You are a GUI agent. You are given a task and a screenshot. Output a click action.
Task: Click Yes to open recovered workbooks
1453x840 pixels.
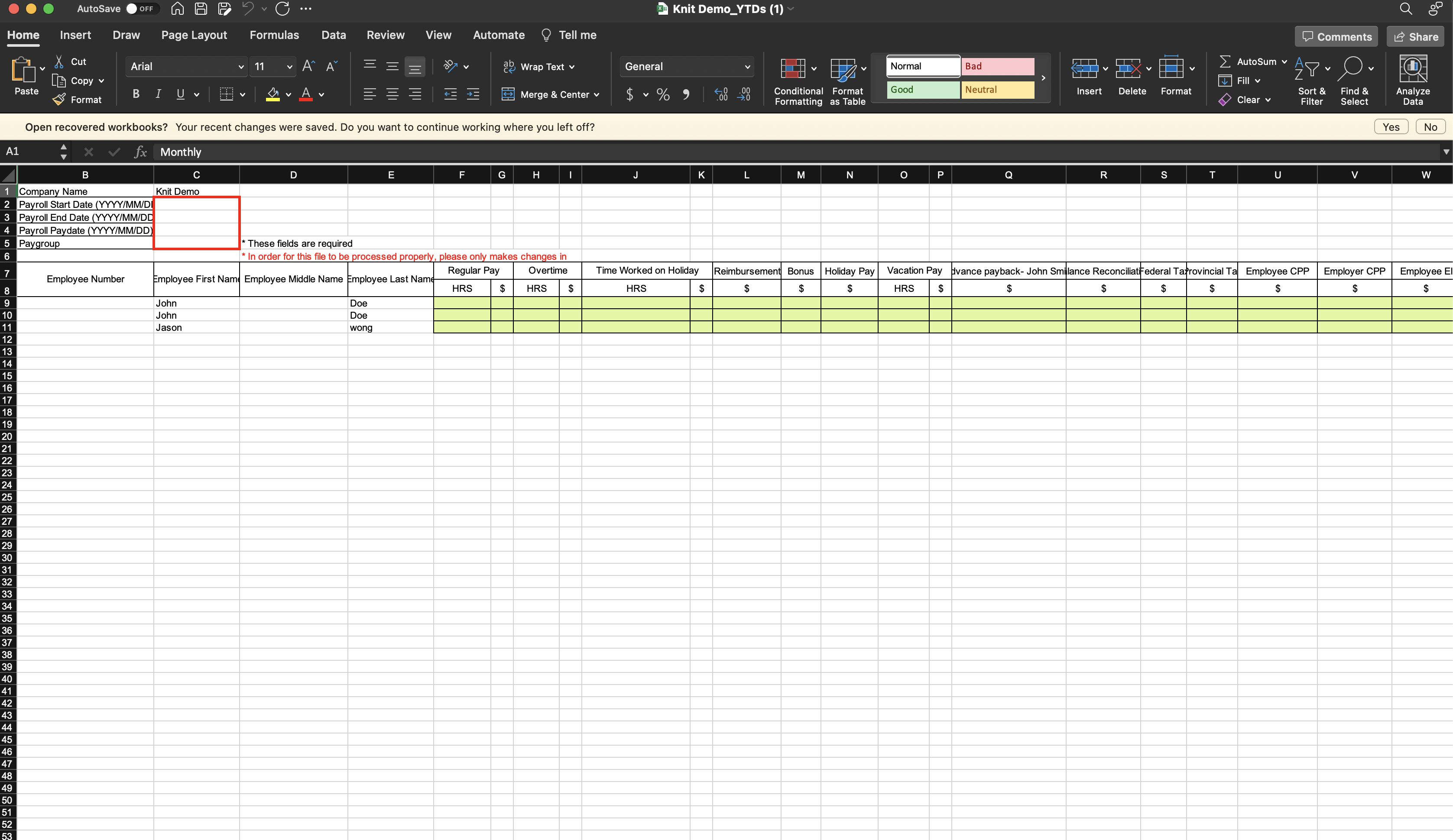pyautogui.click(x=1390, y=127)
